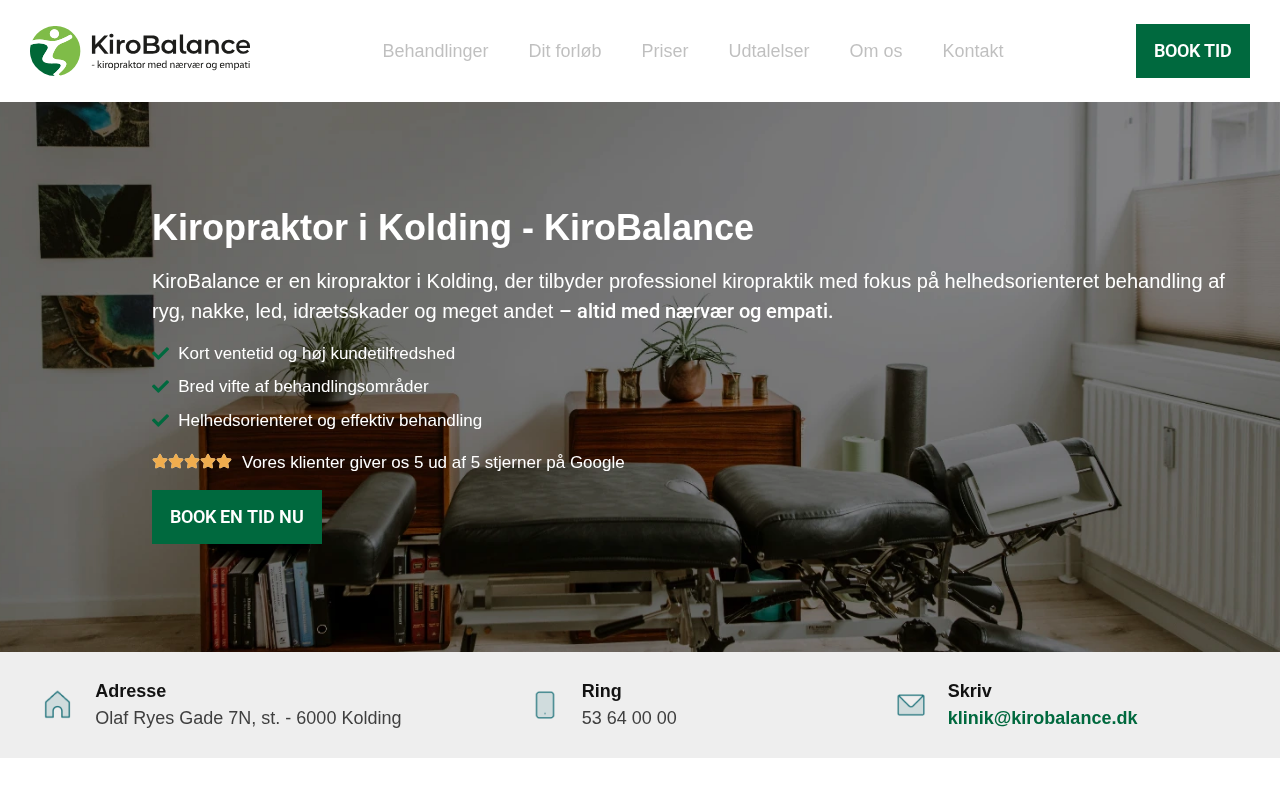
Task: Click the BOOK EN TID NU button
Action: pyautogui.click(x=237, y=517)
